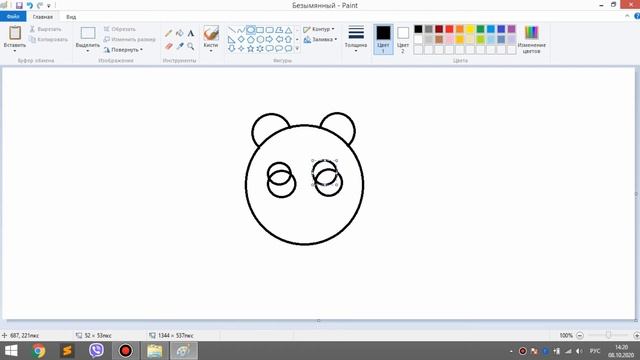Open the Выделить selection dropdown arrow
The height and width of the screenshot is (360, 640).
pos(88,51)
